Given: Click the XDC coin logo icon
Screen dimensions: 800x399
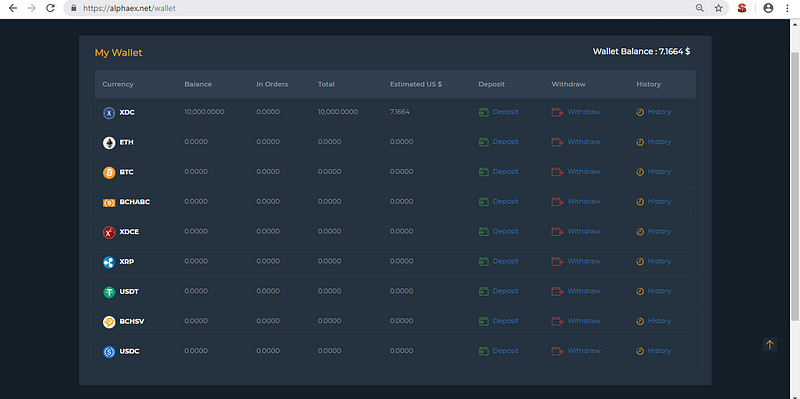Looking at the screenshot, I should point(109,113).
